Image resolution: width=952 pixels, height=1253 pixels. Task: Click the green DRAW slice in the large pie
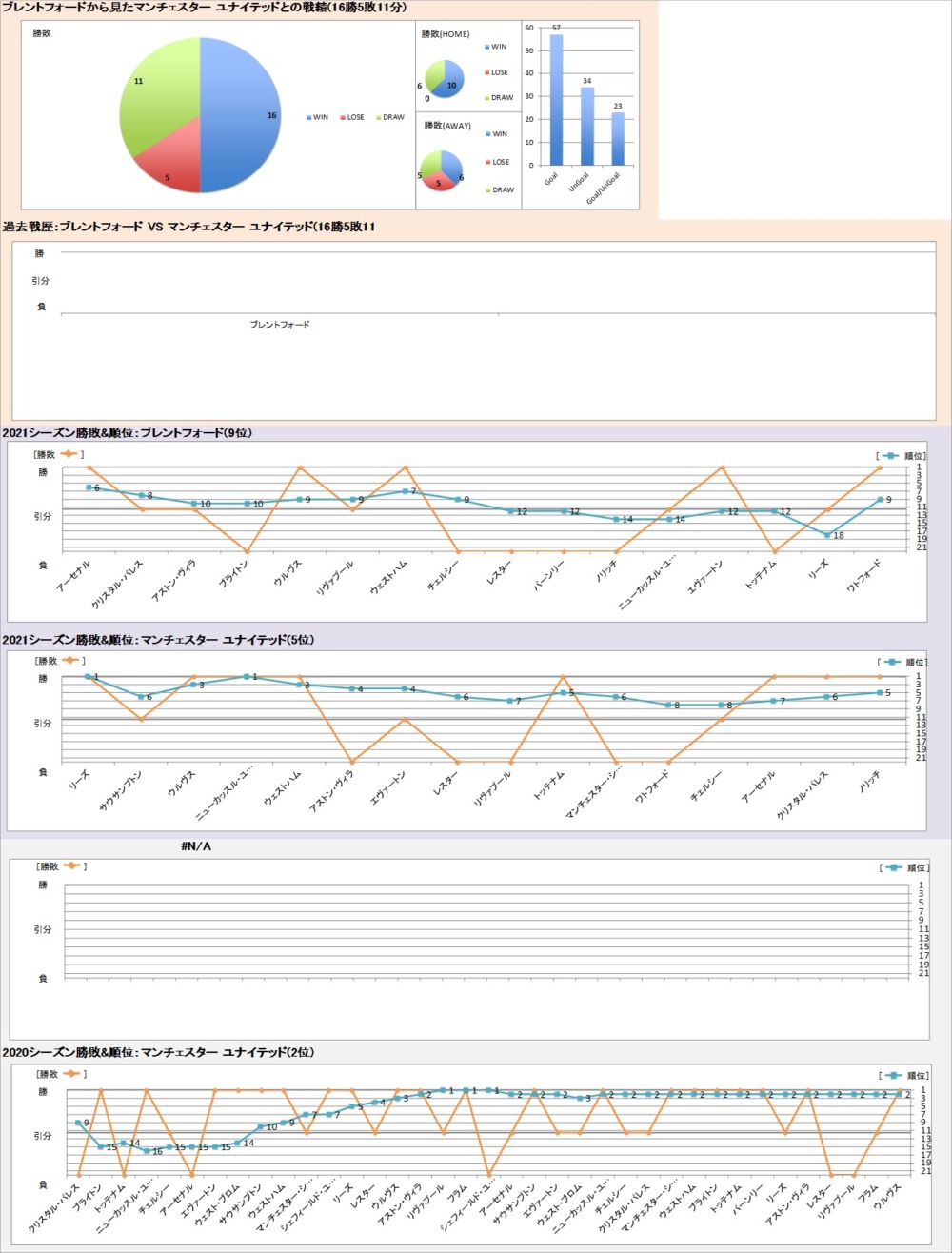[x=157, y=90]
